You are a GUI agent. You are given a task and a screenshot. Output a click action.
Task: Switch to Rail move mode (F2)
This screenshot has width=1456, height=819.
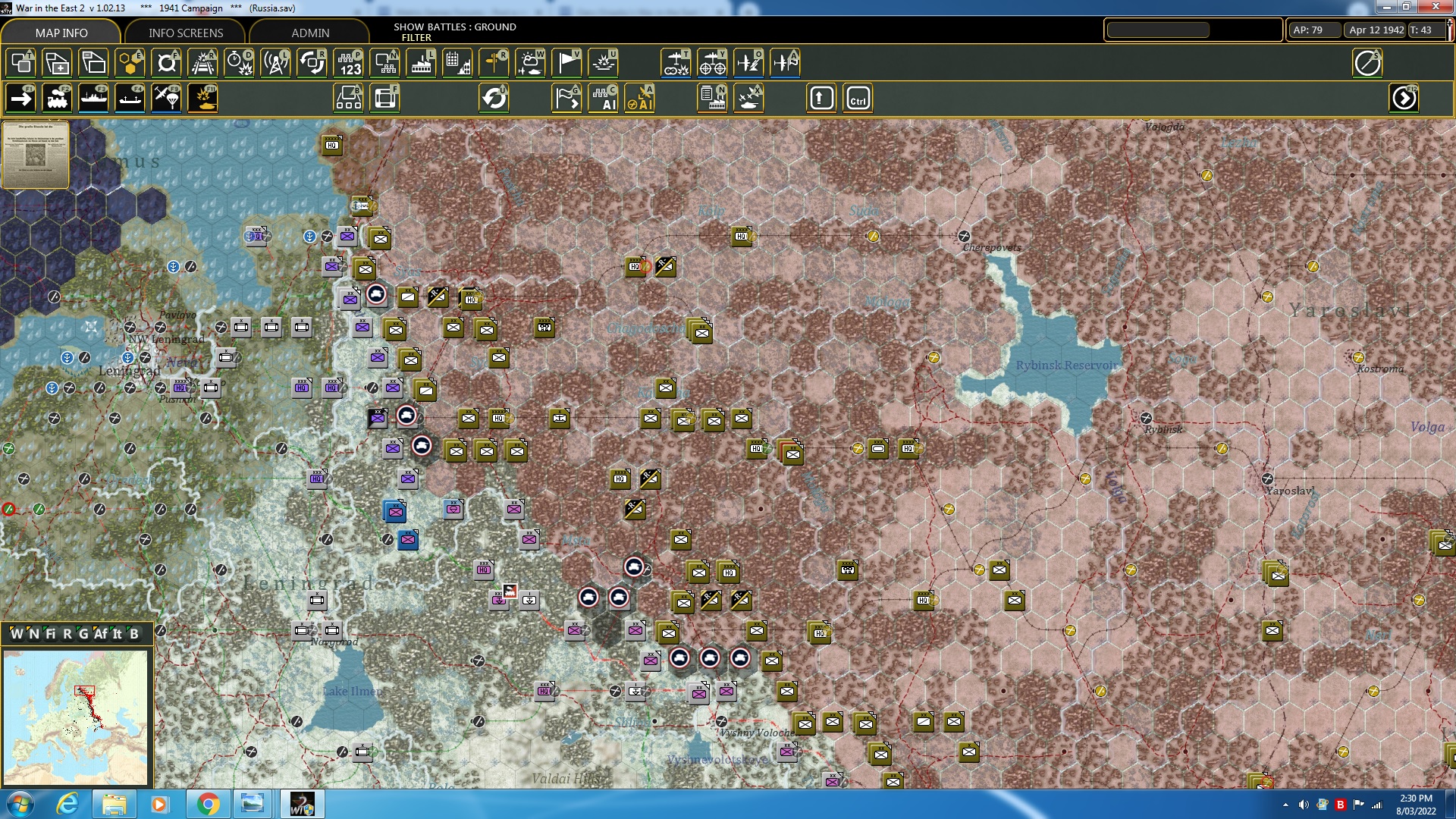click(57, 99)
